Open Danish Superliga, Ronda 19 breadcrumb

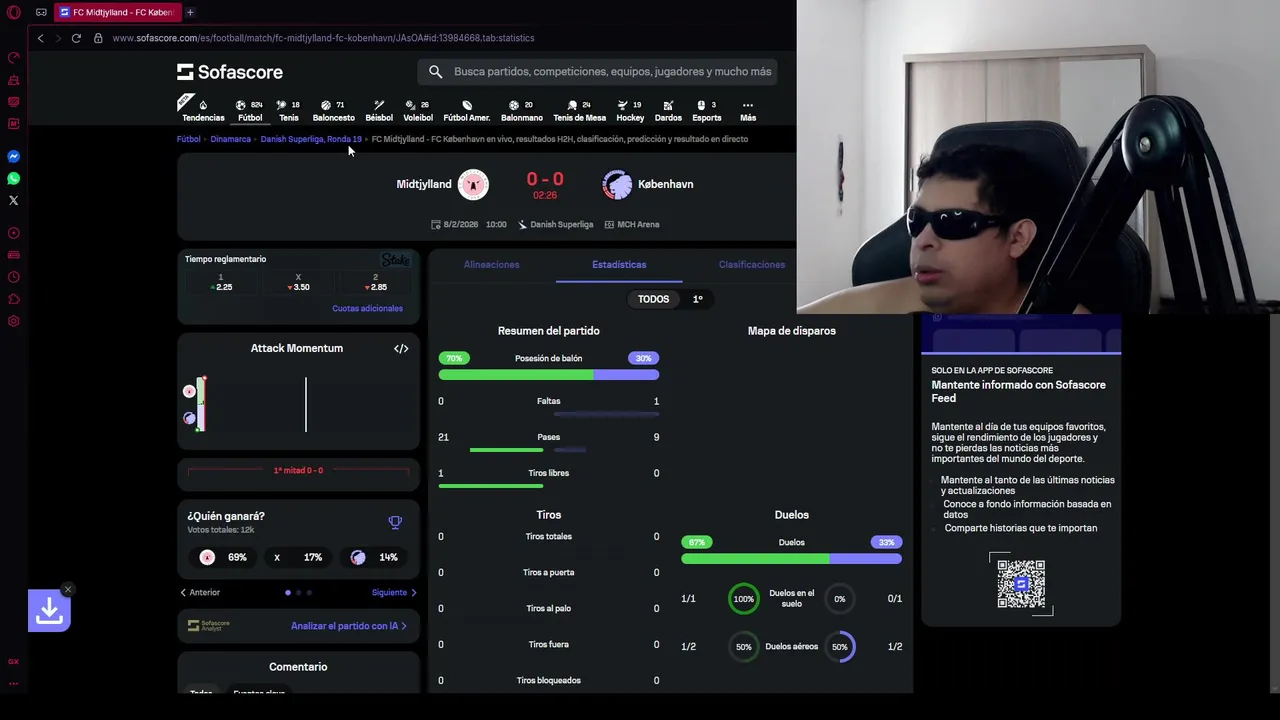pyautogui.click(x=311, y=139)
